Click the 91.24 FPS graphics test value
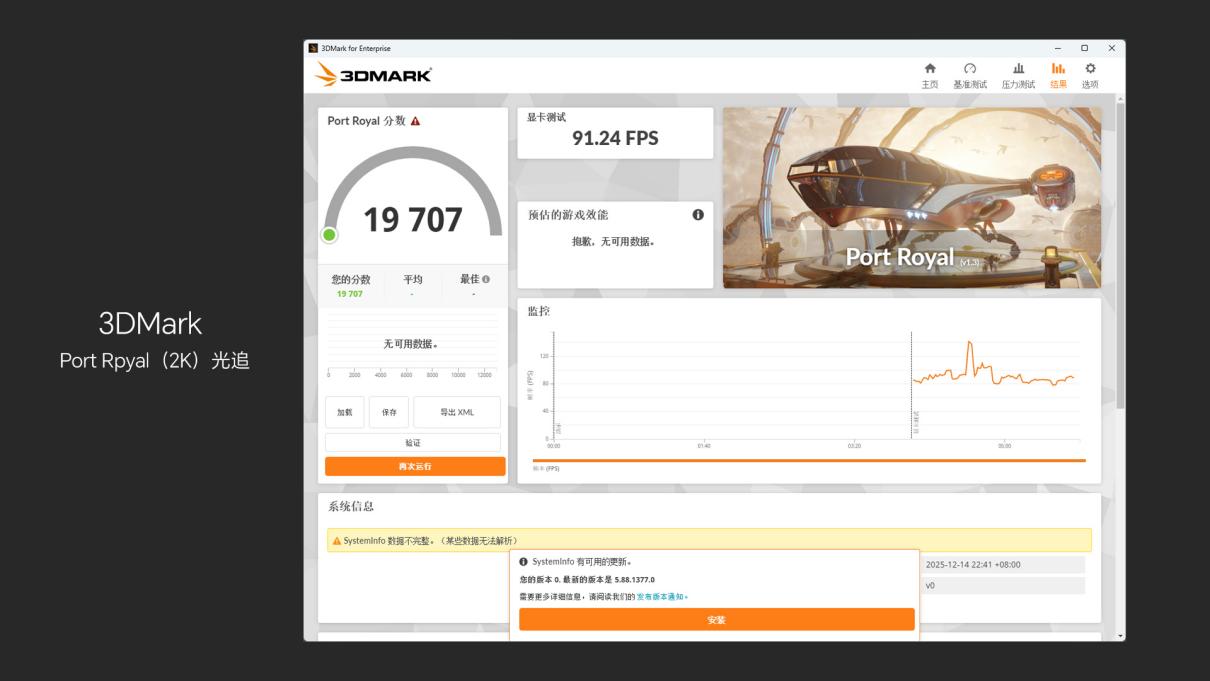The height and width of the screenshot is (681, 1210). [x=615, y=139]
